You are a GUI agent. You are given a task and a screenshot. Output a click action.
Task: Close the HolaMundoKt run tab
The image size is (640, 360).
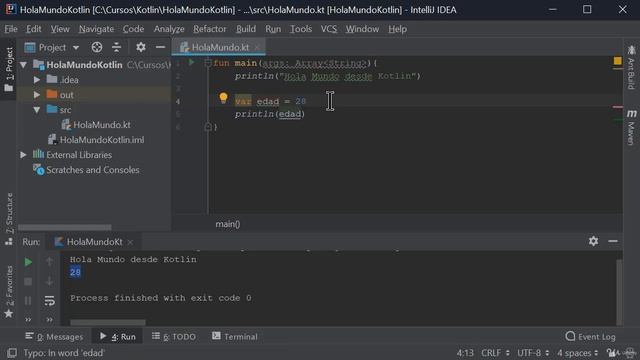[130, 242]
